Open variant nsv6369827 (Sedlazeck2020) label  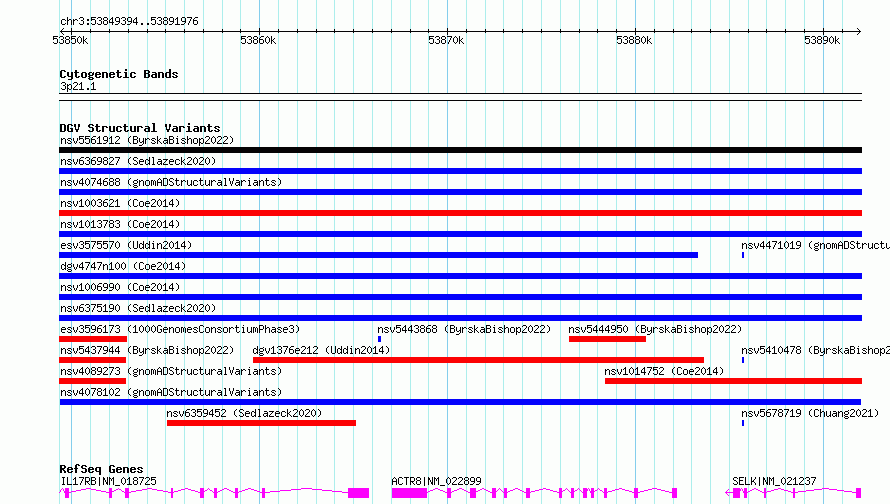[138, 161]
